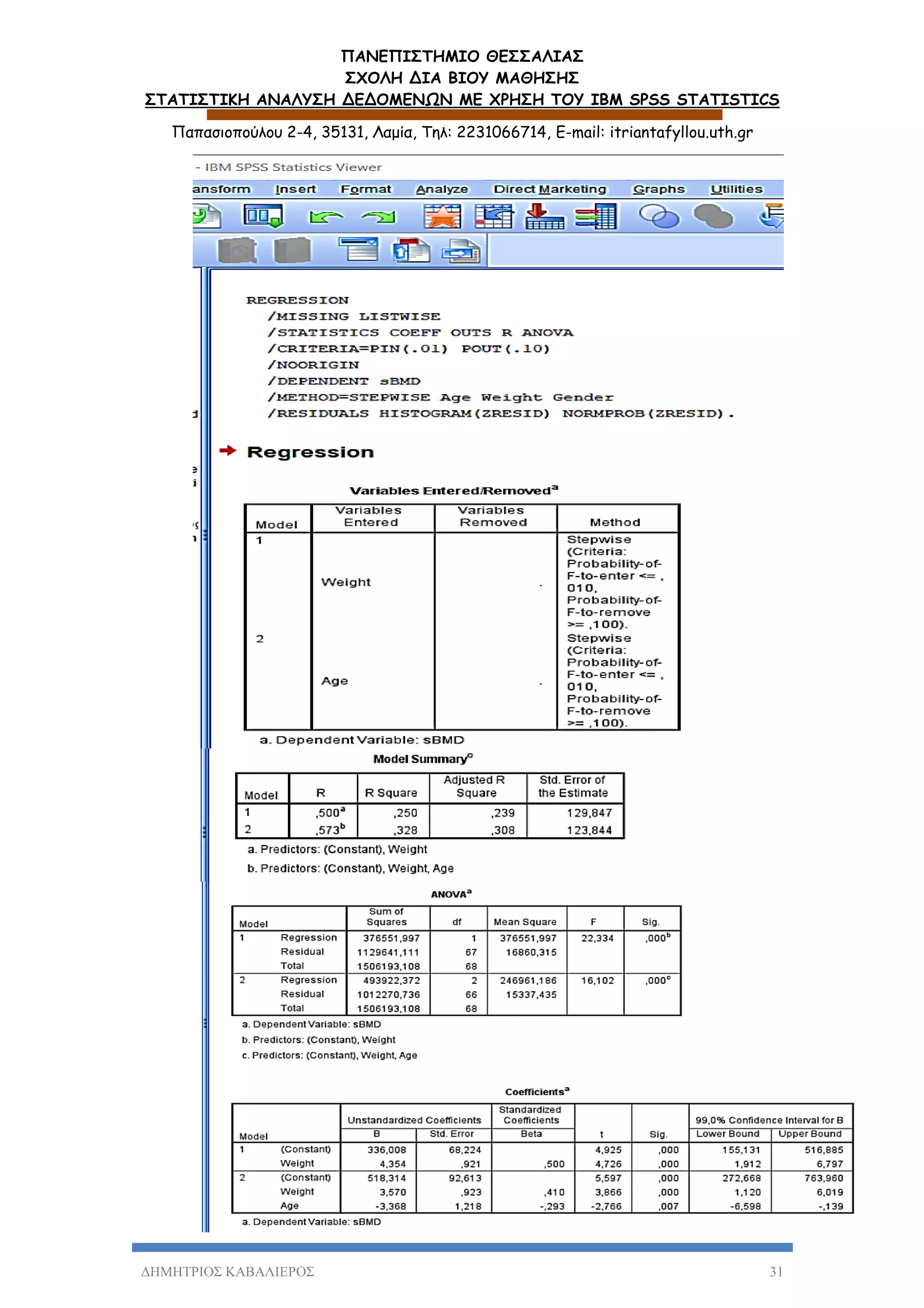This screenshot has width=924, height=1308.
Task: Click the gray closed book icon
Action: [x=293, y=250]
